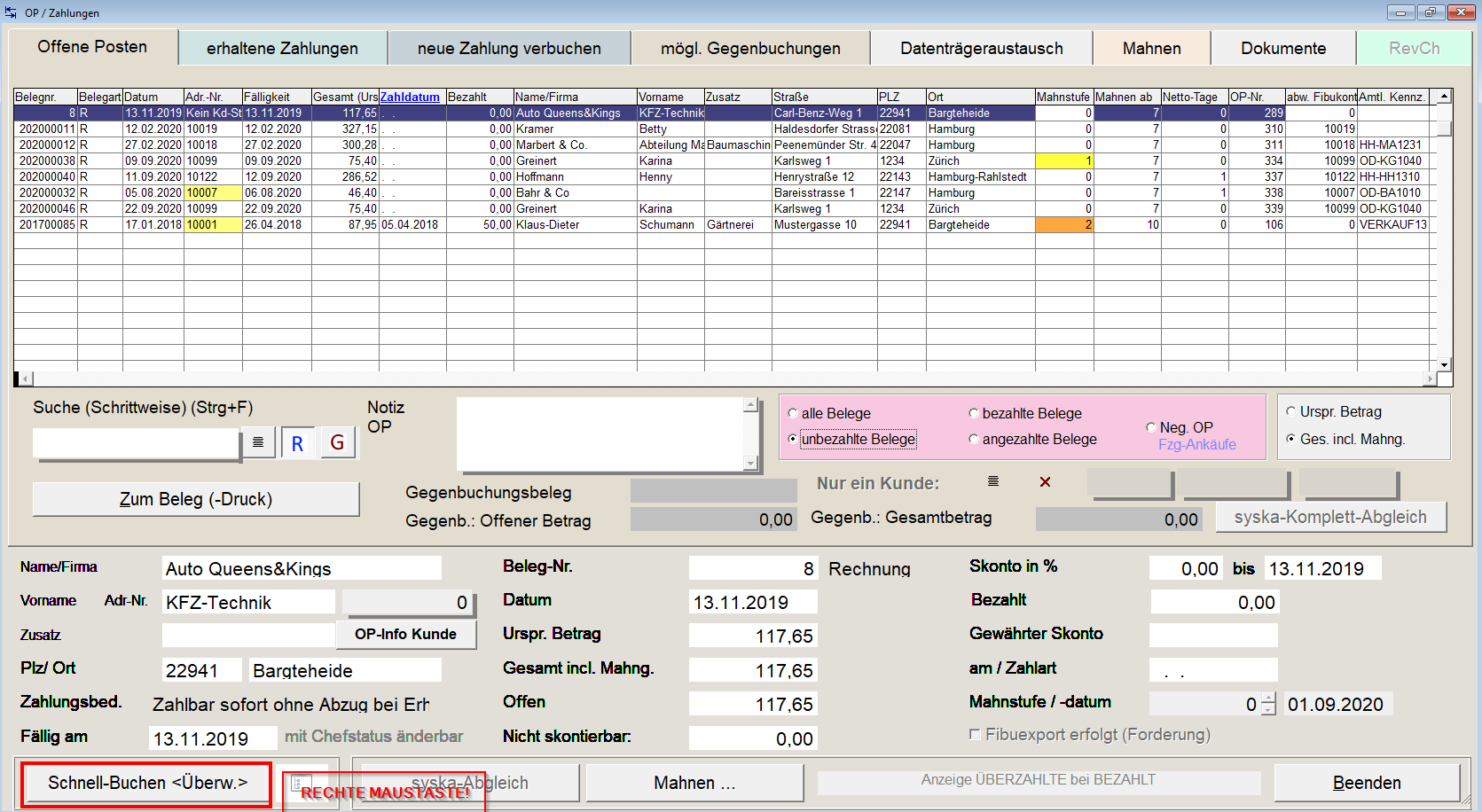Open the Dokumente tab

[1283, 48]
